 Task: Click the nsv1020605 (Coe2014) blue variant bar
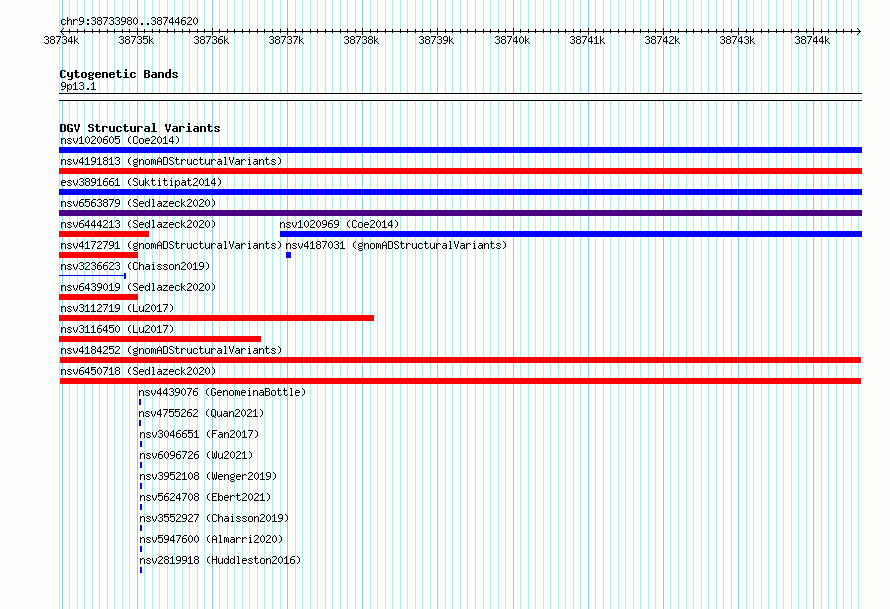point(460,150)
